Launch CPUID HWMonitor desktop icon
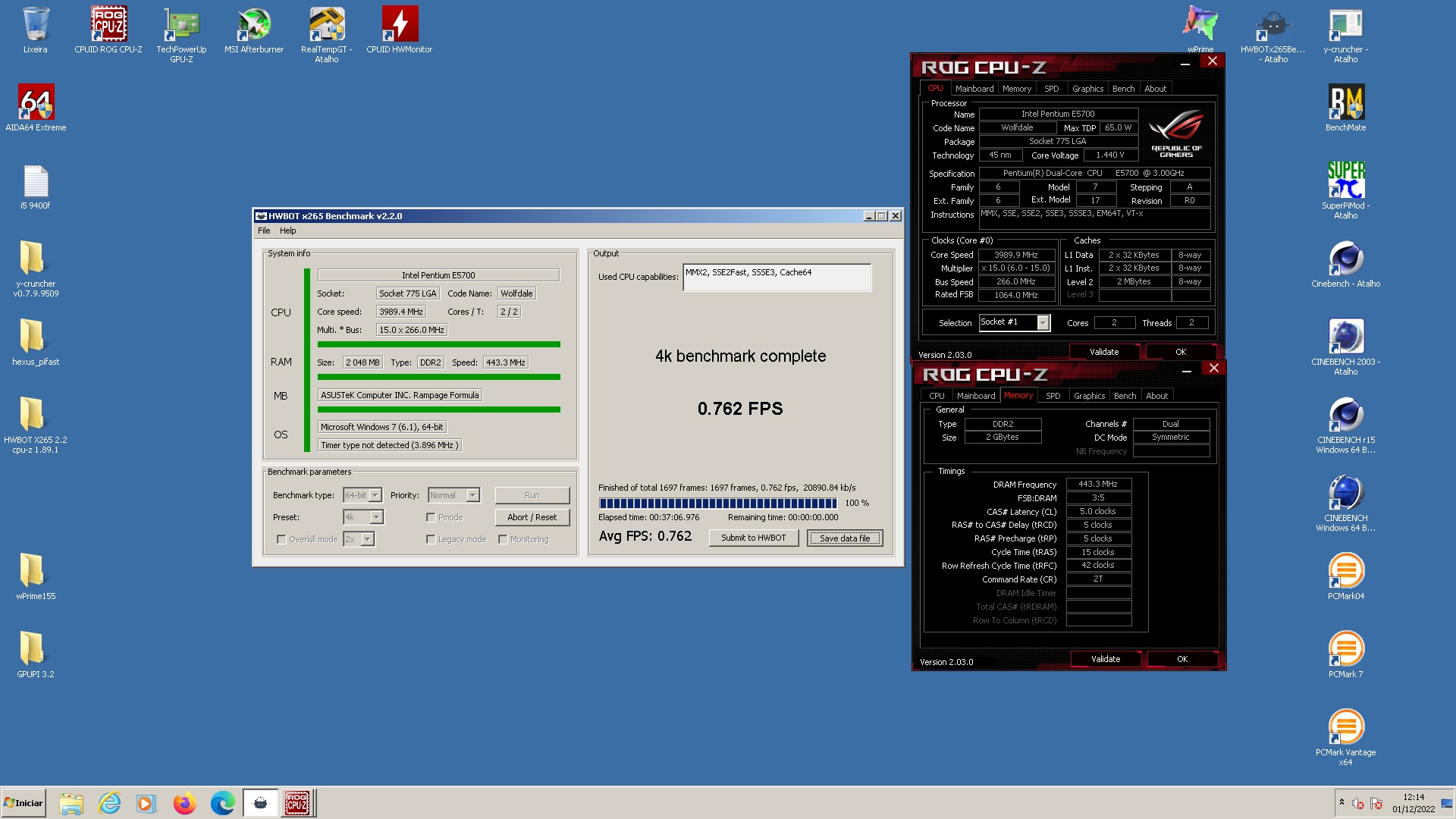The image size is (1456, 819). 400,30
